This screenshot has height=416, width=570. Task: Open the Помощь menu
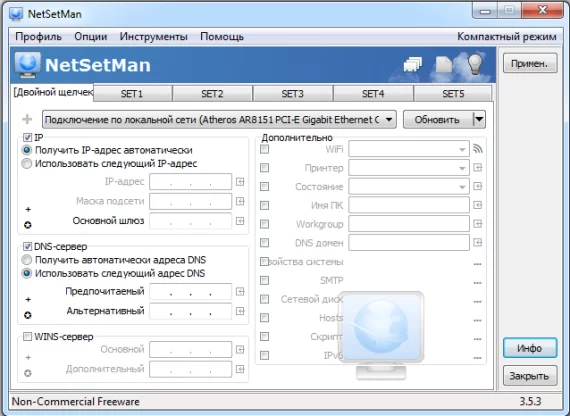pyautogui.click(x=222, y=37)
